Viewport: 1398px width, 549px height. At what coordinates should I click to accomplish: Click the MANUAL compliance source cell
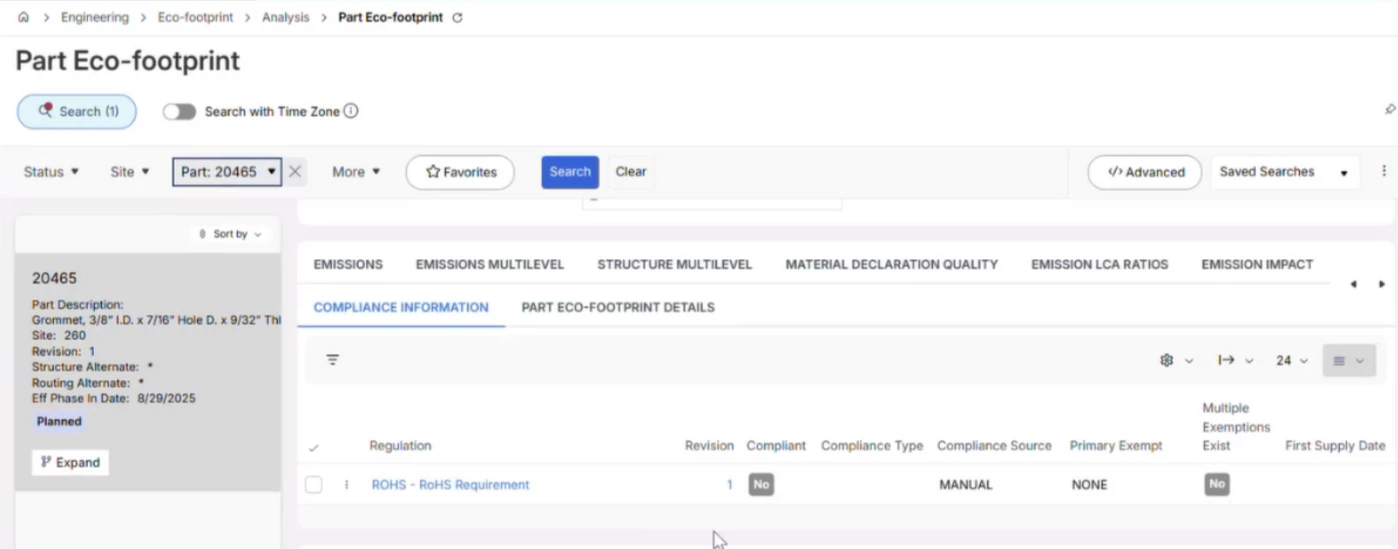click(x=966, y=485)
